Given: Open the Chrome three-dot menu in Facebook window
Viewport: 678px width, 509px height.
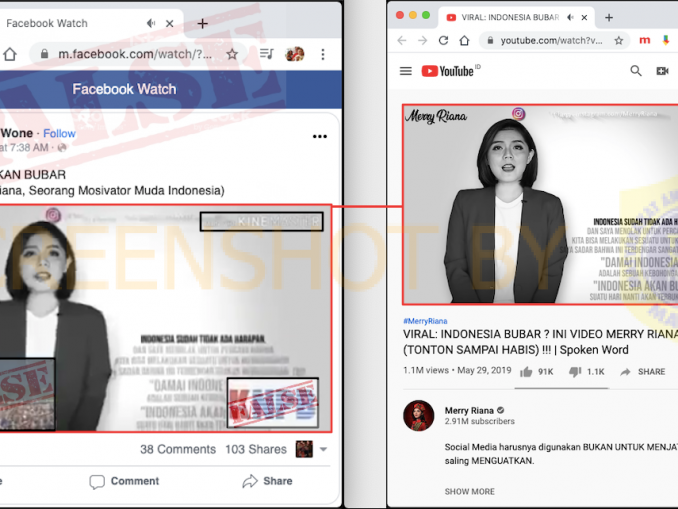Looking at the screenshot, I should (323, 54).
